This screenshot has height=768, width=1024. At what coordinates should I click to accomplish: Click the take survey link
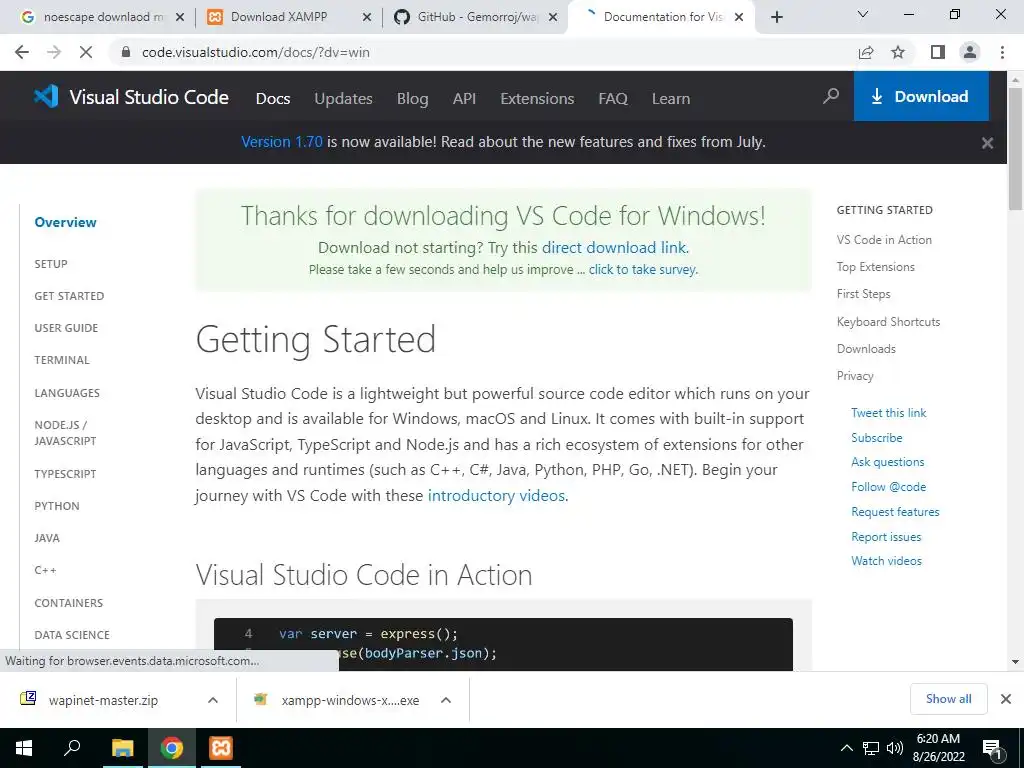pyautogui.click(x=643, y=269)
